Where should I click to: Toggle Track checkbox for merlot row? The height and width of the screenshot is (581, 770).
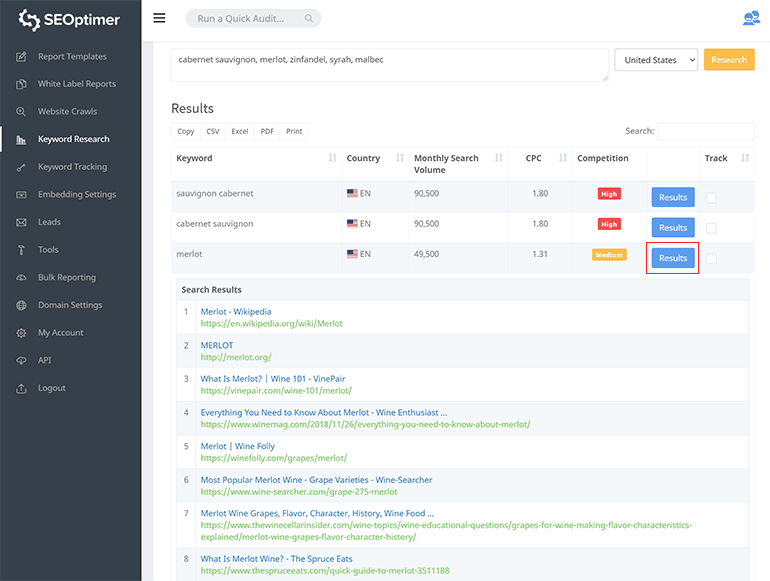click(711, 259)
